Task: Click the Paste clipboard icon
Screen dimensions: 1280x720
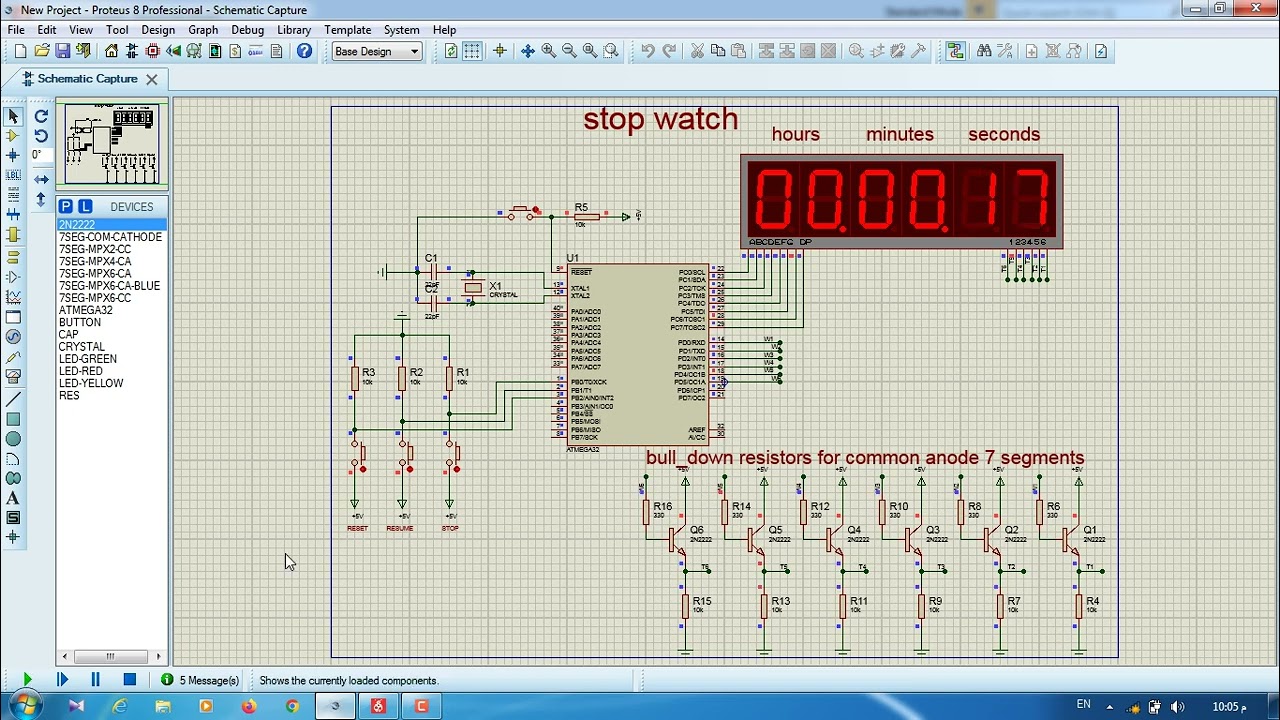Action: (739, 51)
